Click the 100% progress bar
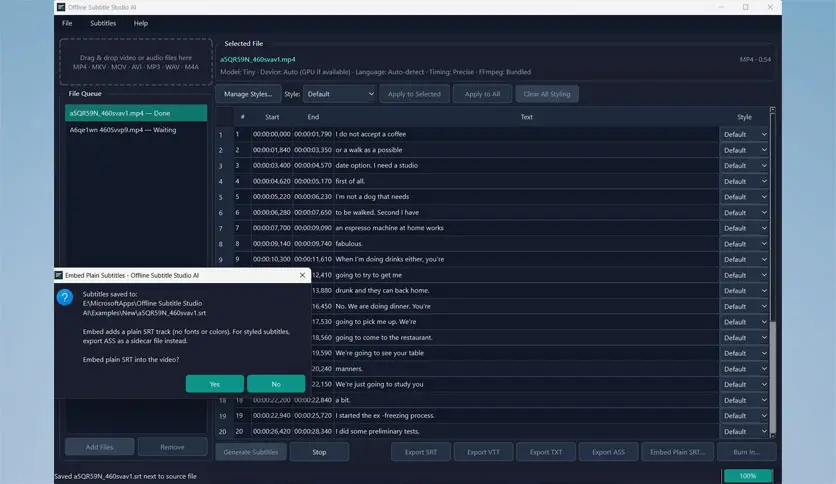Screen dimensions: 836x484 [747, 475]
